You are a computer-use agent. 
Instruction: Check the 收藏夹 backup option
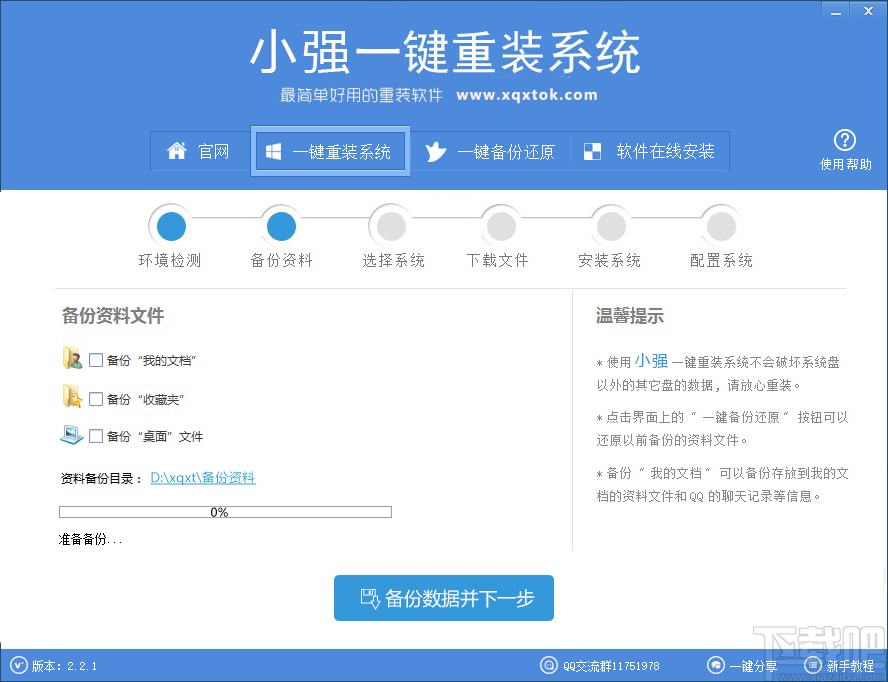pos(94,396)
